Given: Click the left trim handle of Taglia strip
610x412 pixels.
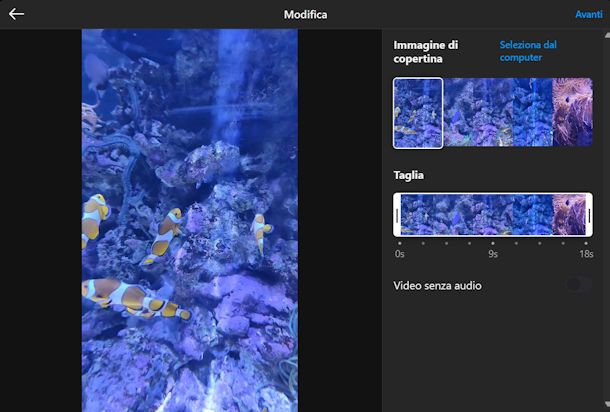Looking at the screenshot, I should [x=397, y=215].
